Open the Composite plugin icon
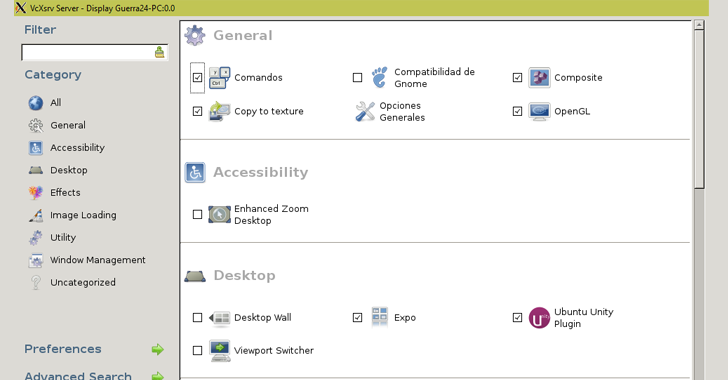The height and width of the screenshot is (380, 728). 539,78
